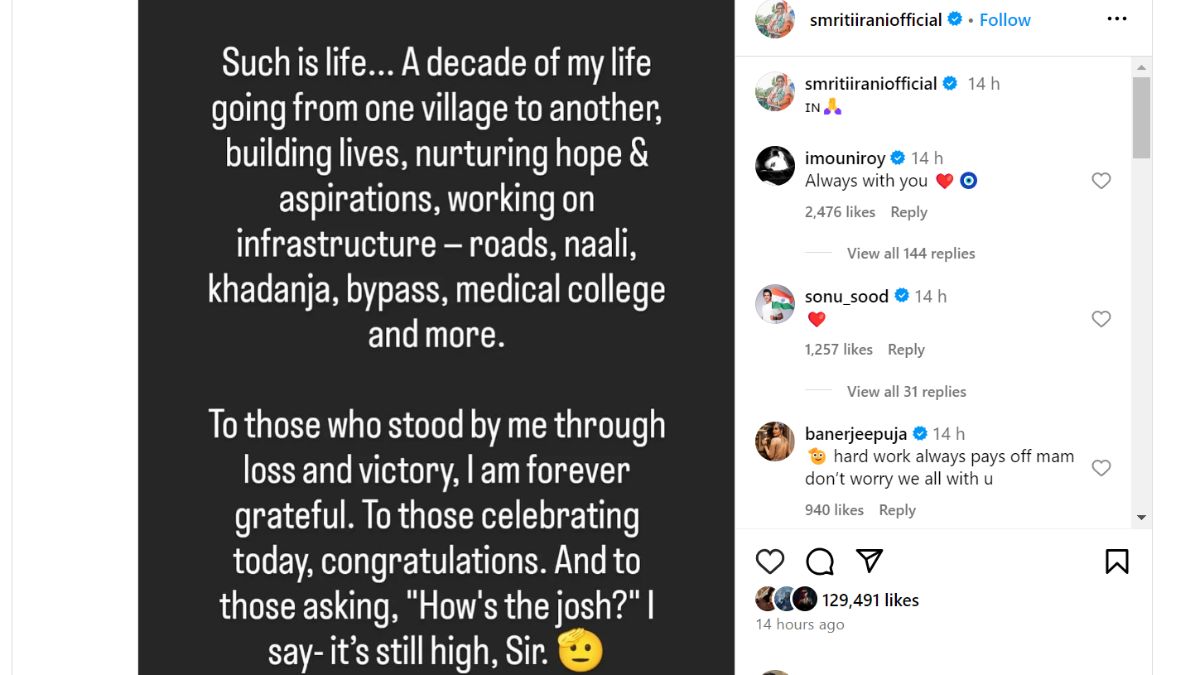Like the post with heart icon
1200x675 pixels.
(x=770, y=561)
